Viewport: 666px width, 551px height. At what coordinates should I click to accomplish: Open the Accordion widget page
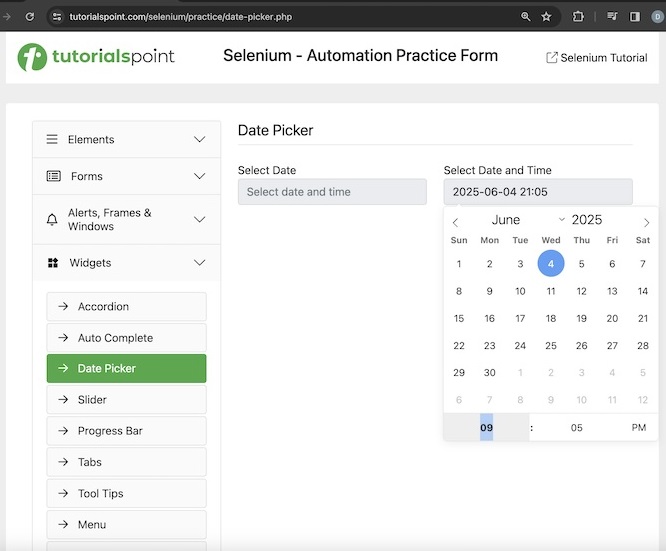tap(127, 306)
